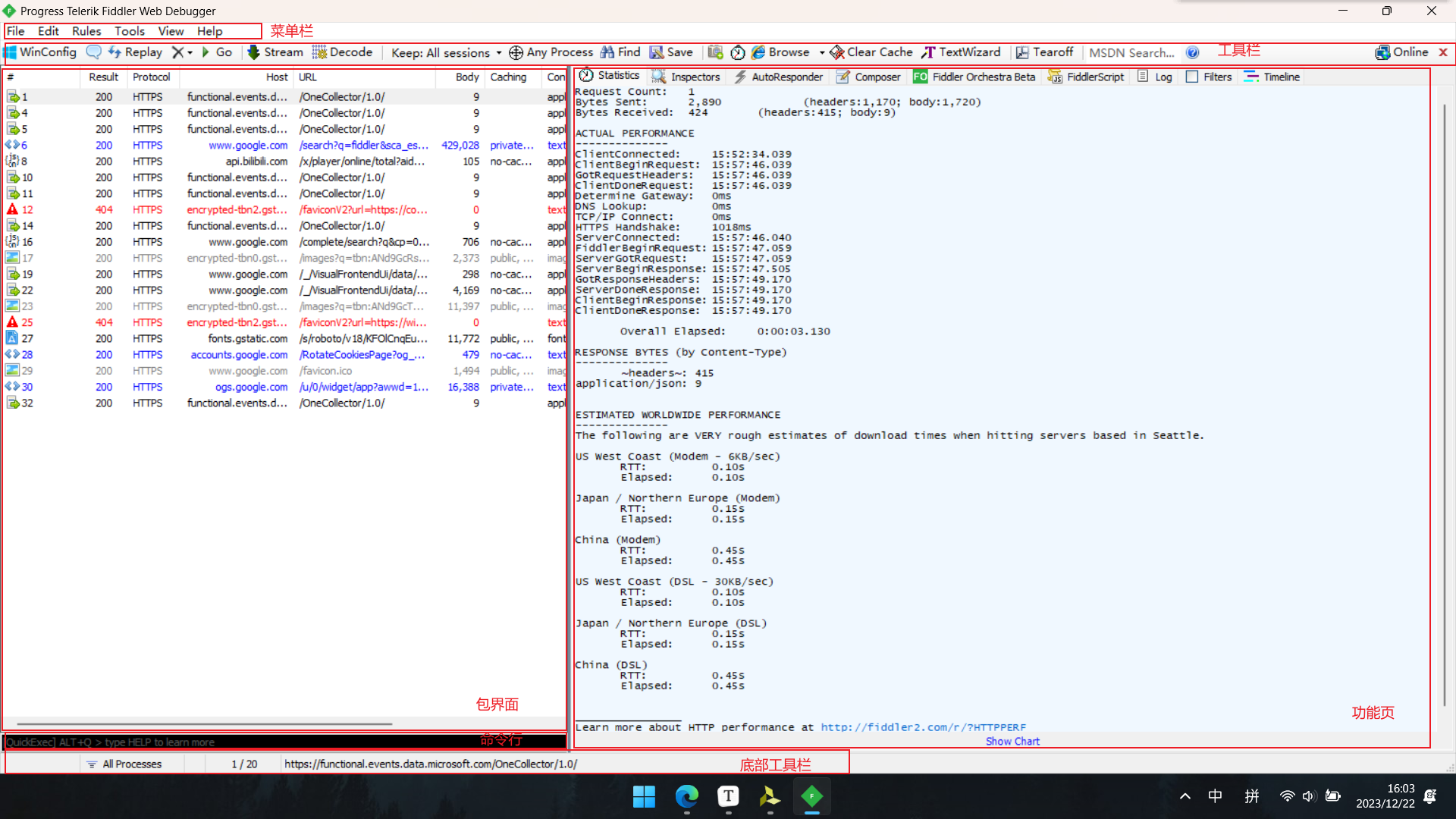Click Clear Cache in toolbar
1456x819 pixels.
(x=871, y=52)
